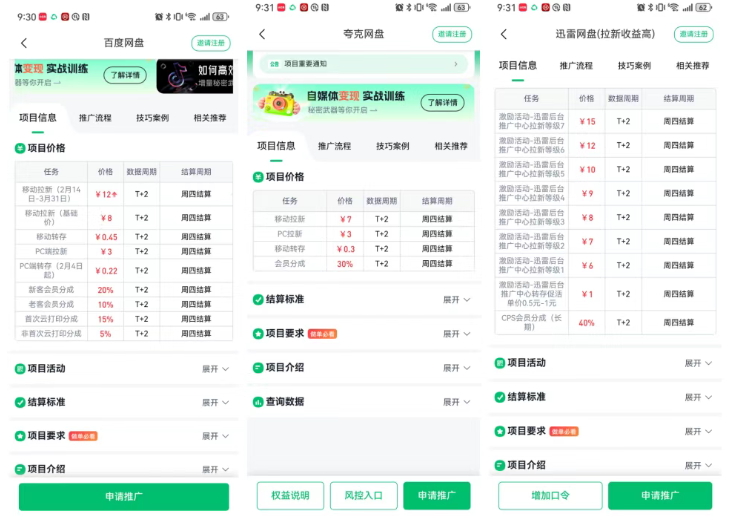
Task: Go back from 迅雷网盘 screen
Action: click(504, 34)
